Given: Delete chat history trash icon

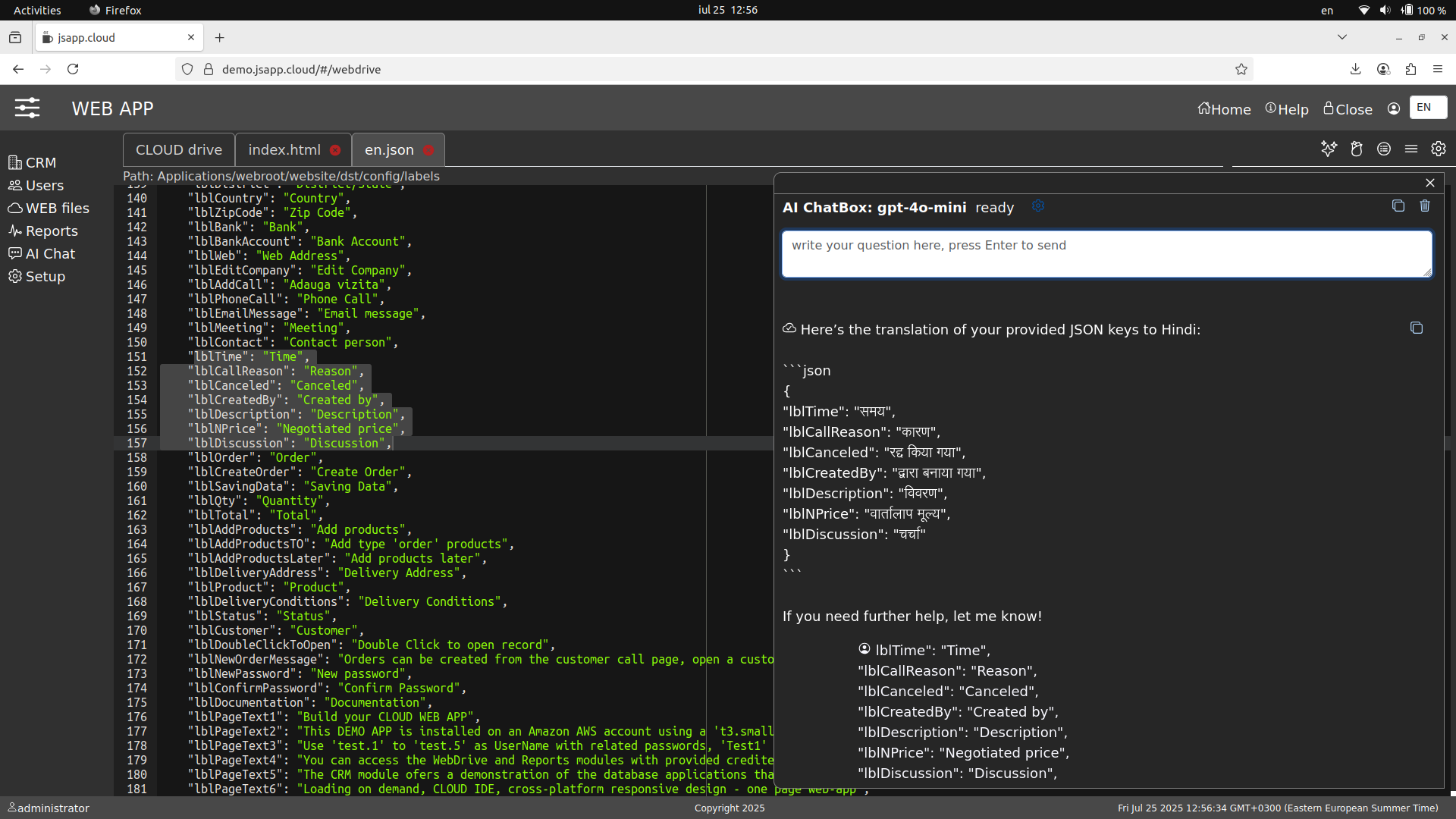Looking at the screenshot, I should 1425,206.
